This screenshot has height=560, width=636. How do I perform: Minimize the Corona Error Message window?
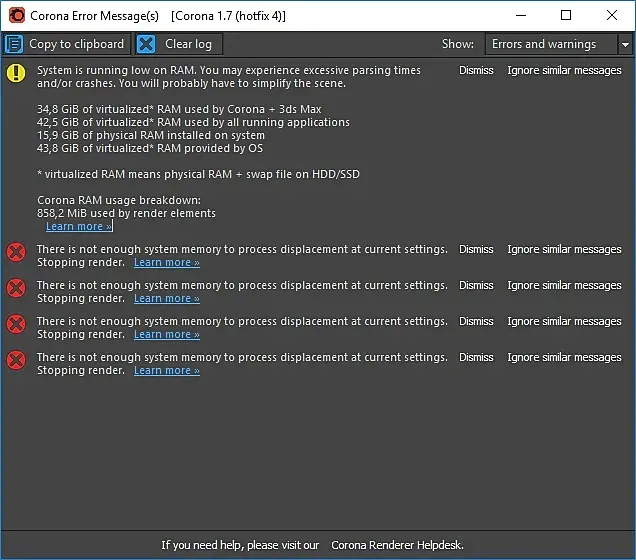click(521, 15)
